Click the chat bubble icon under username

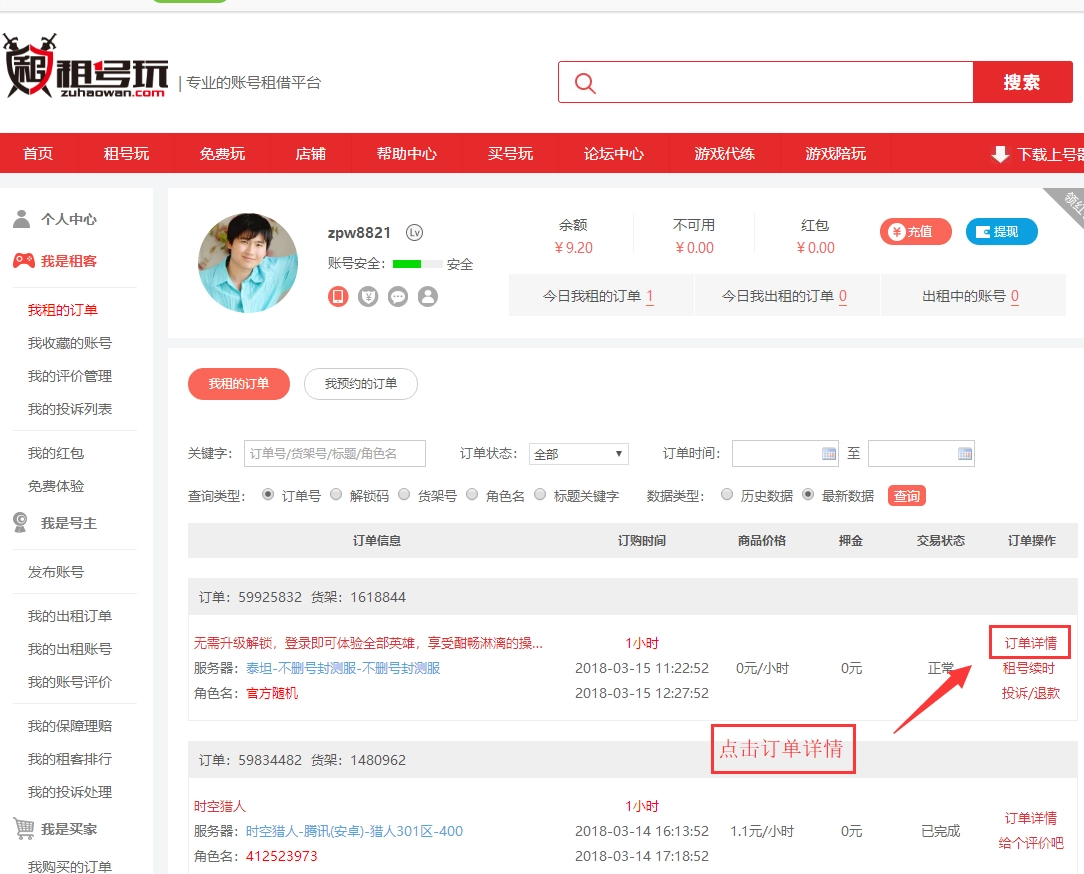(398, 296)
